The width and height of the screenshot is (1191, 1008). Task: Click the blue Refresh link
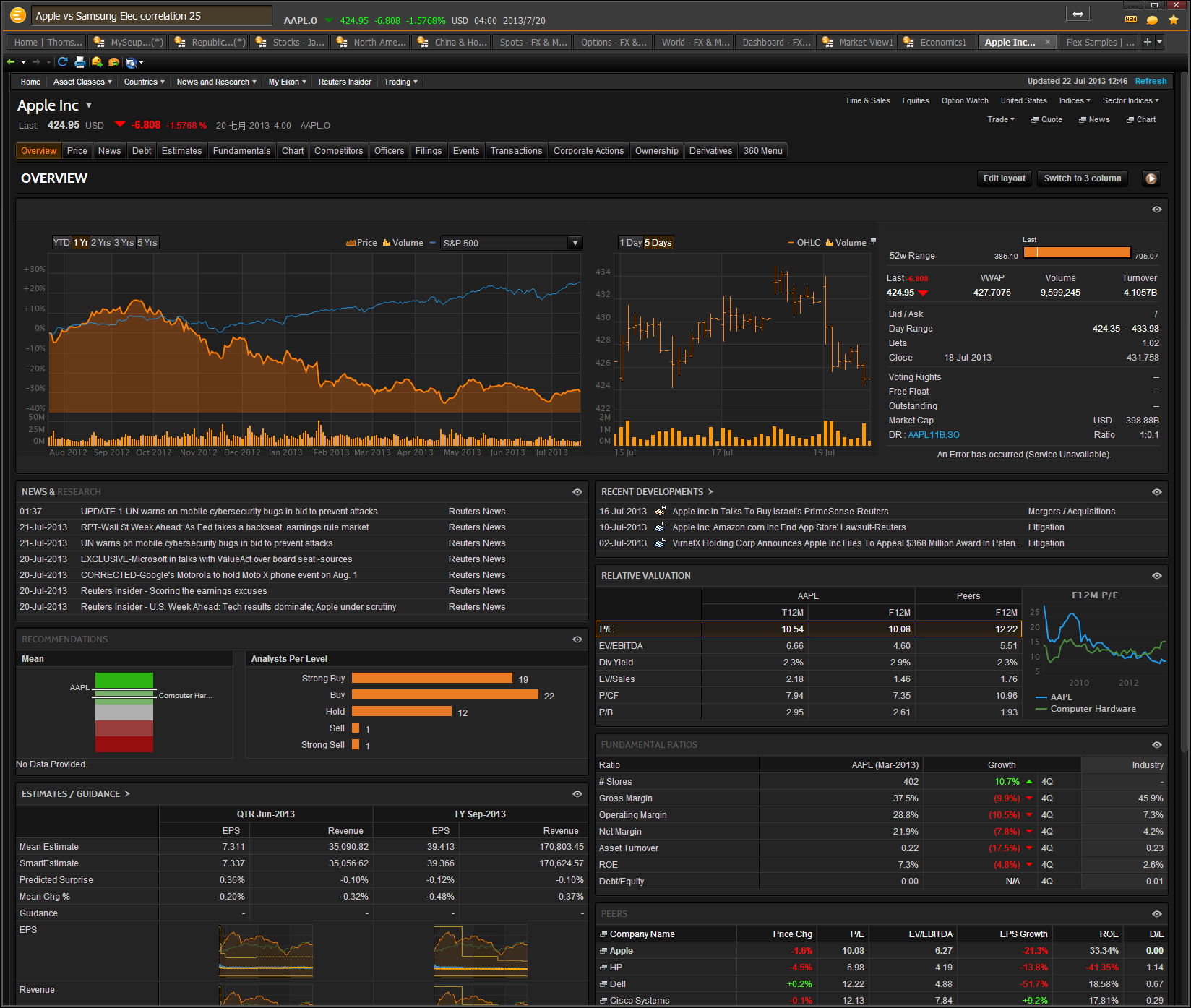click(1151, 82)
